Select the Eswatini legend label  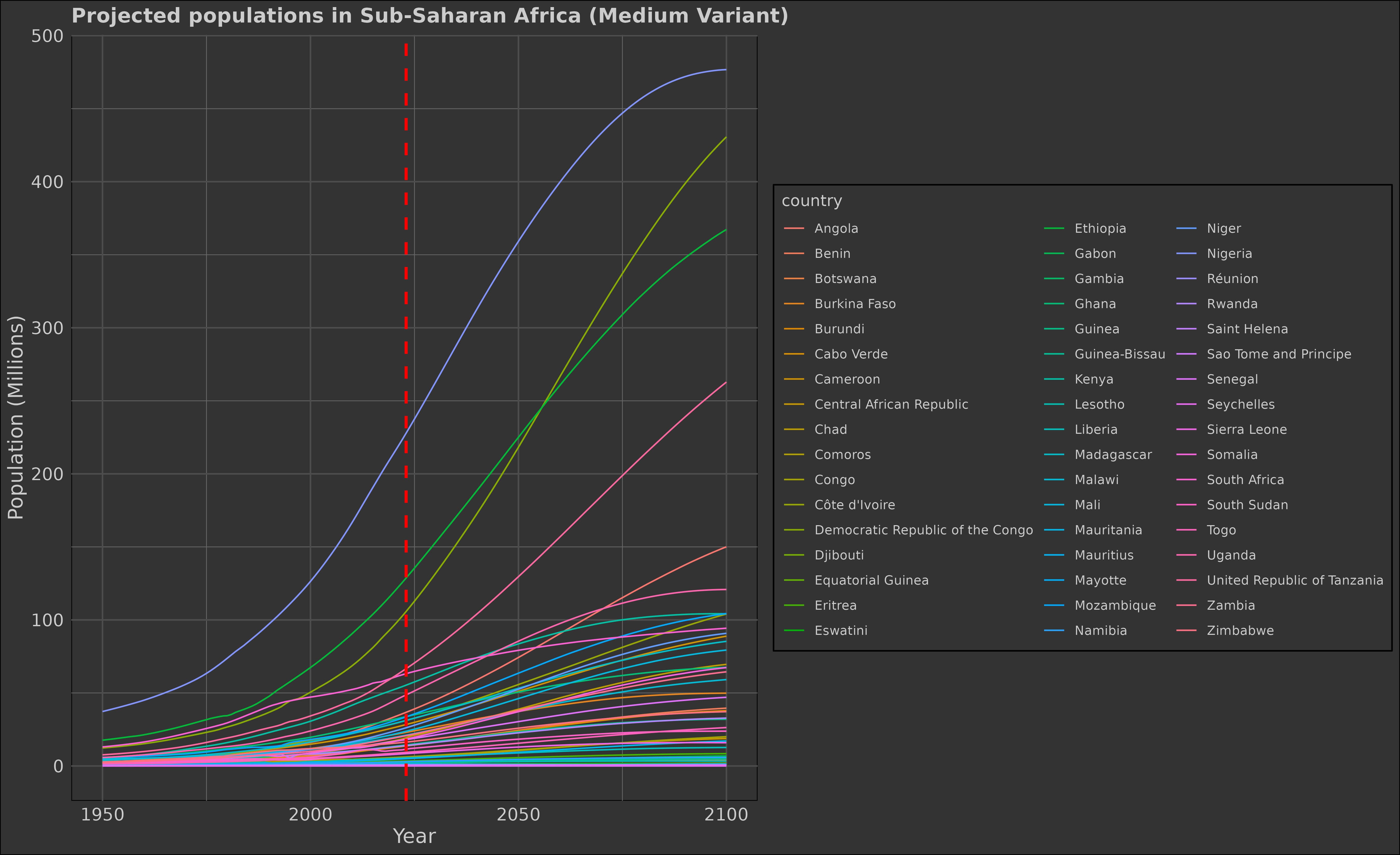point(841,631)
